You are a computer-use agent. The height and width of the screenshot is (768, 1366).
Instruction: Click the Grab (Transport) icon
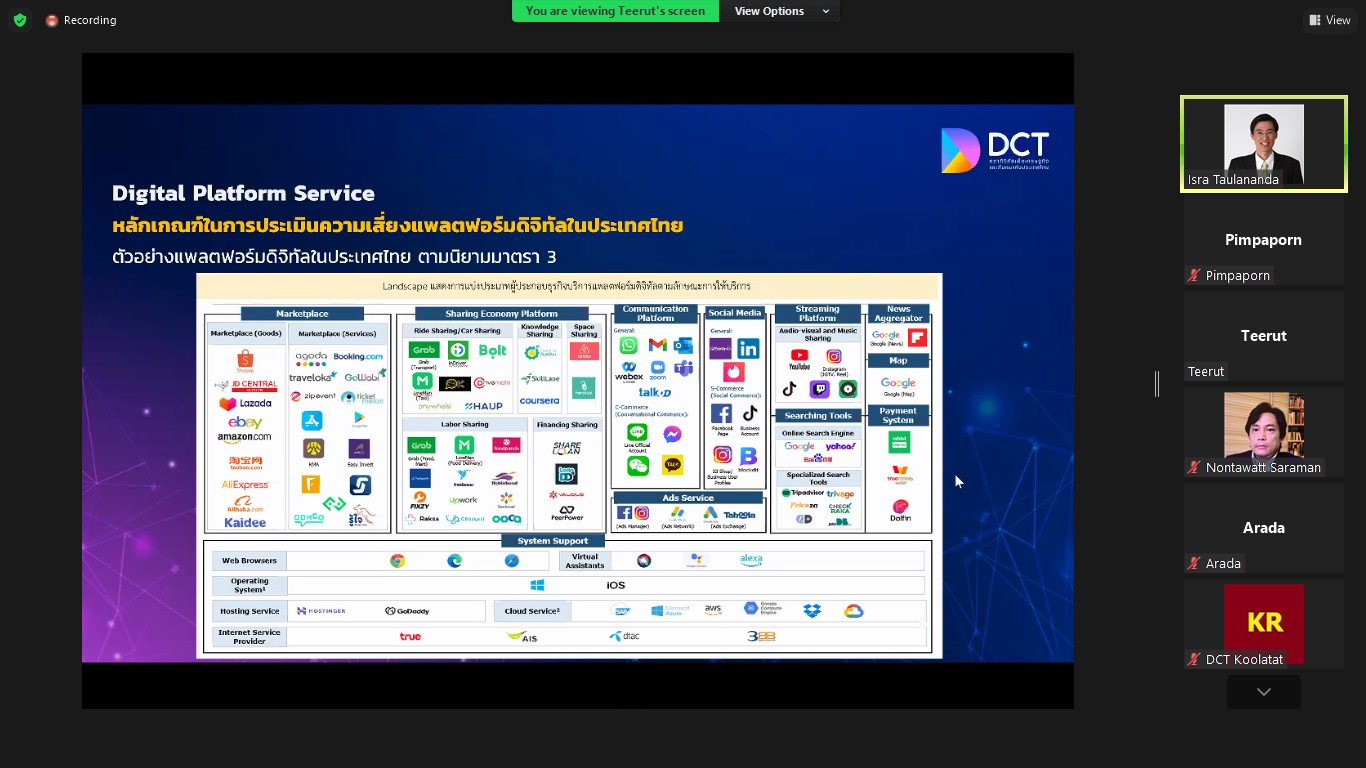pyautogui.click(x=422, y=351)
